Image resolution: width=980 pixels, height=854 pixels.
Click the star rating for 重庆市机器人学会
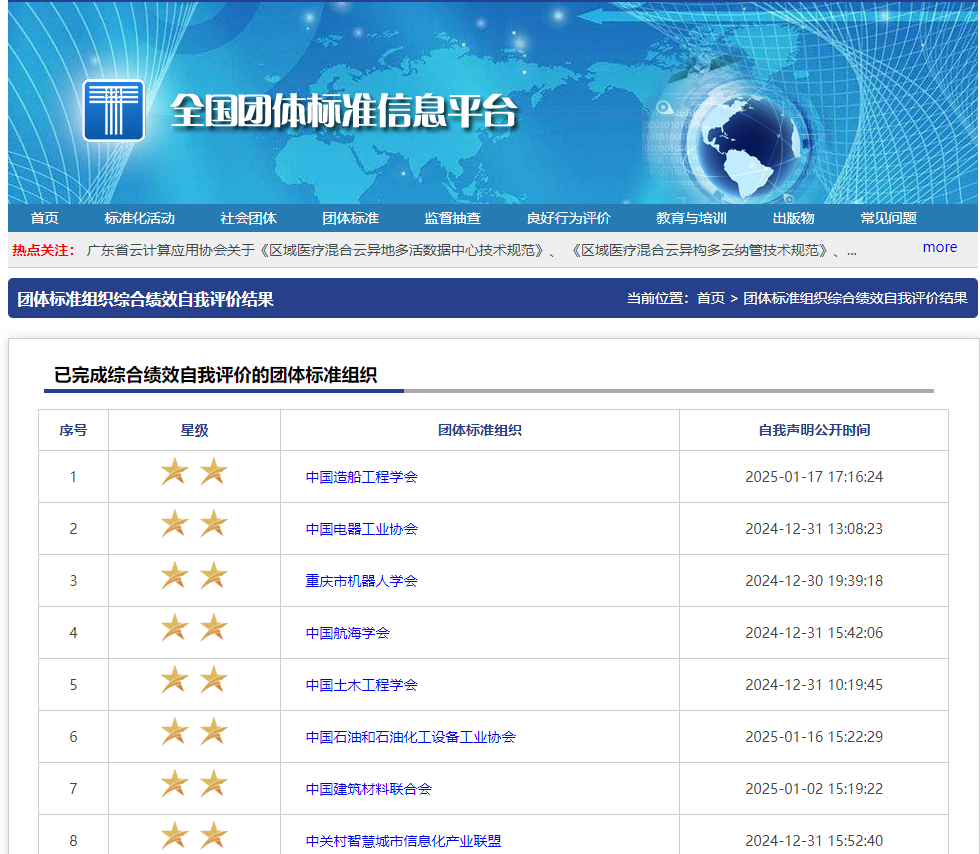coord(194,575)
